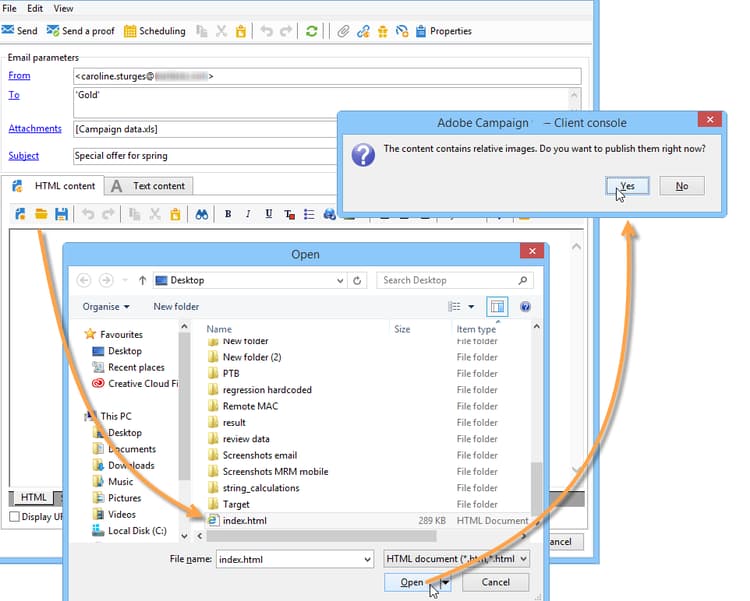Image resolution: width=750 pixels, height=601 pixels.
Task: Open the Edit menu
Action: [35, 9]
